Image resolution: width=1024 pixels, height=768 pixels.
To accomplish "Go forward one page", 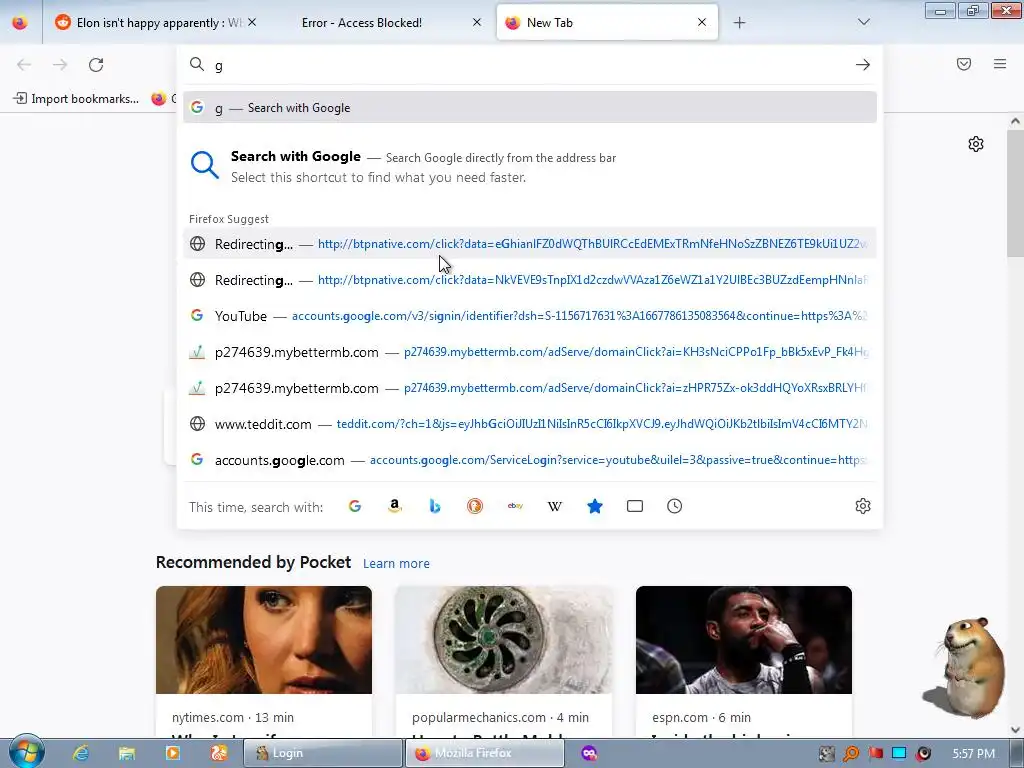I will click(x=60, y=65).
